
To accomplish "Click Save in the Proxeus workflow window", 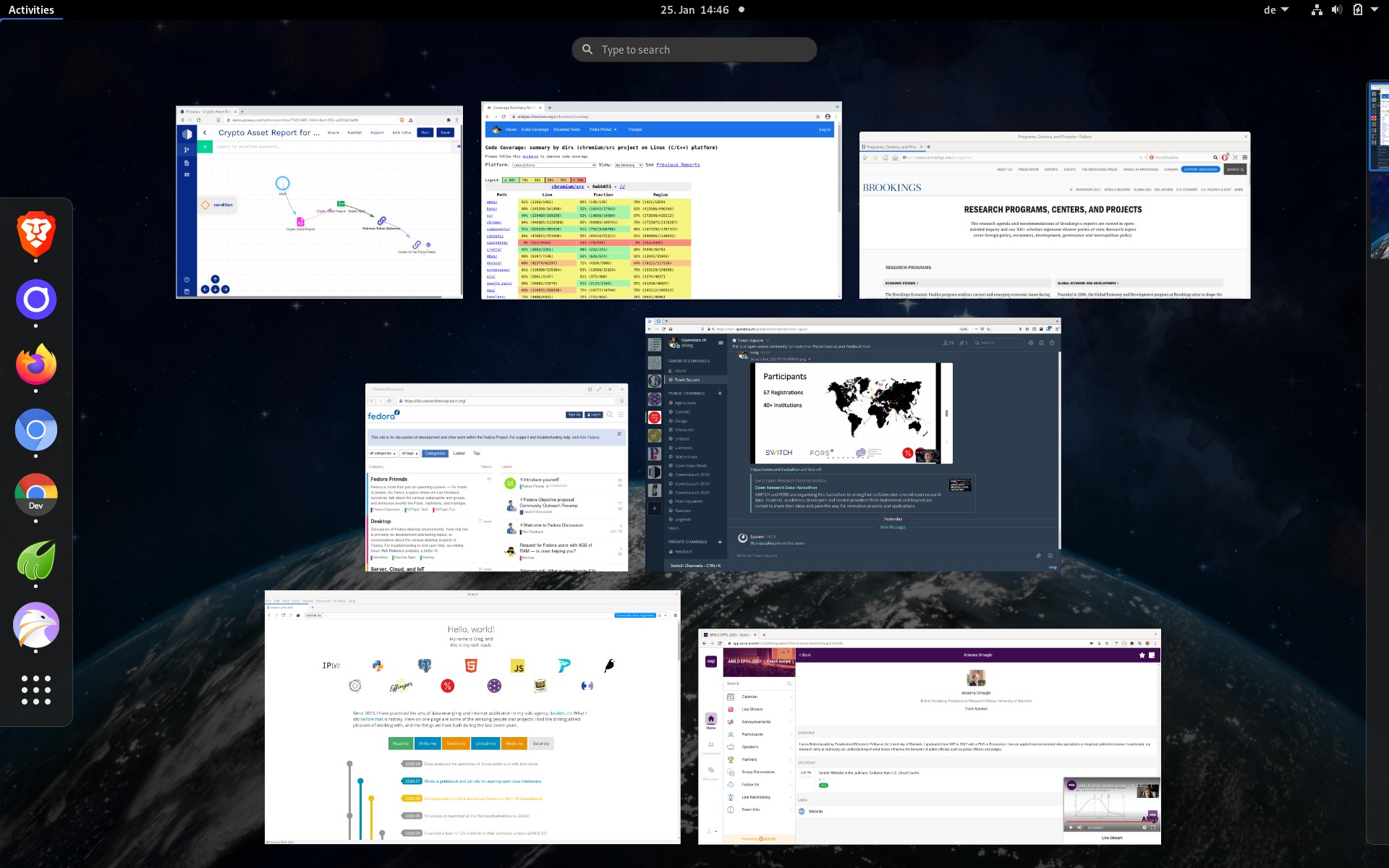I will pos(445,132).
